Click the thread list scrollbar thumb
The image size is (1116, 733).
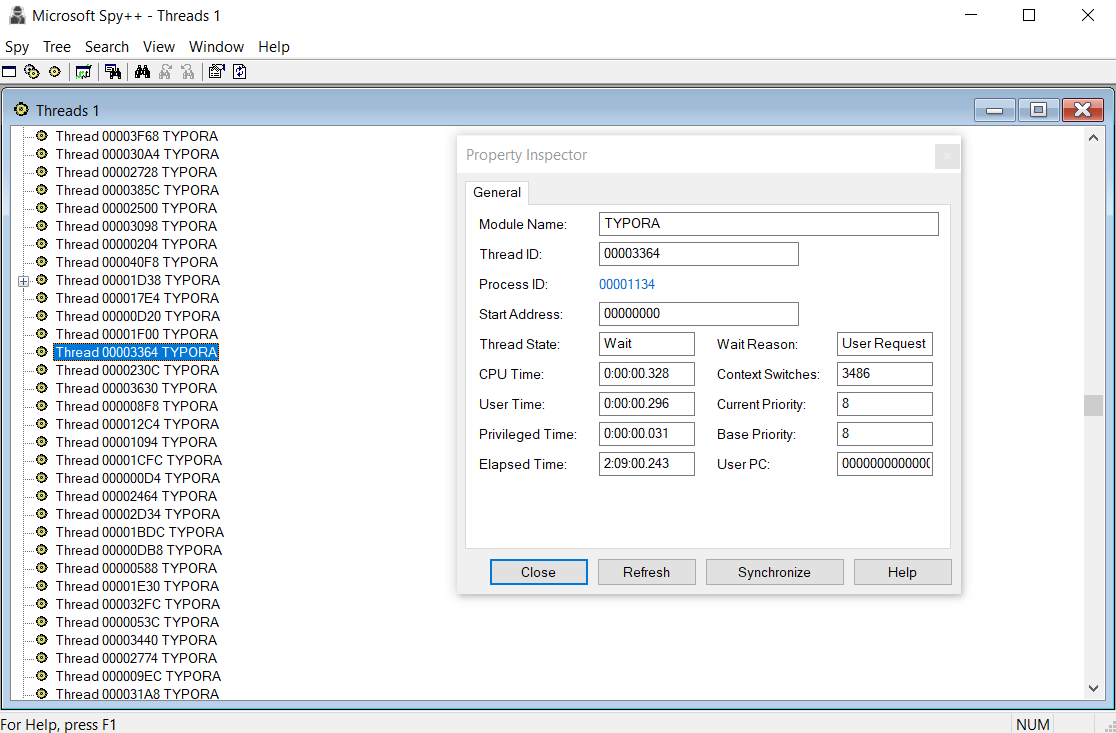[x=1093, y=405]
